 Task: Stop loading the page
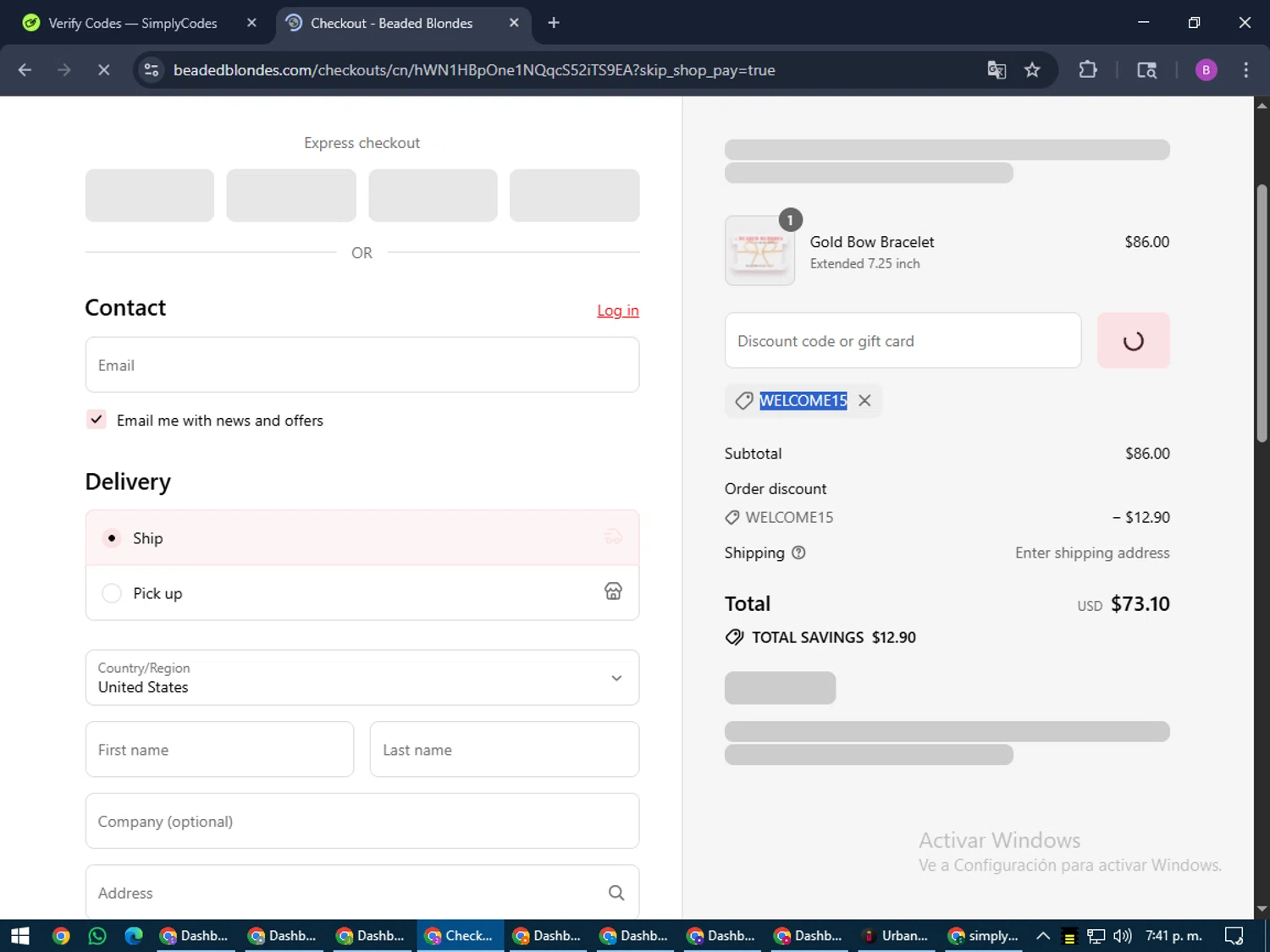pyautogui.click(x=103, y=70)
